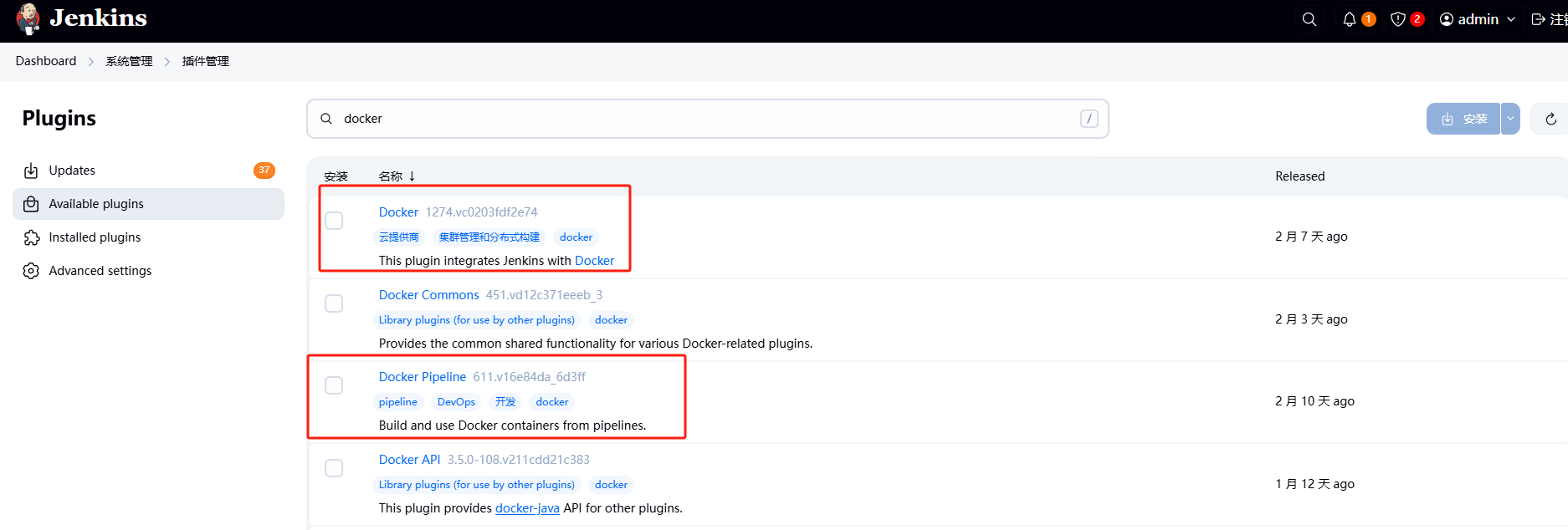Click the 开发 tag
The image size is (1568, 530).
click(505, 402)
